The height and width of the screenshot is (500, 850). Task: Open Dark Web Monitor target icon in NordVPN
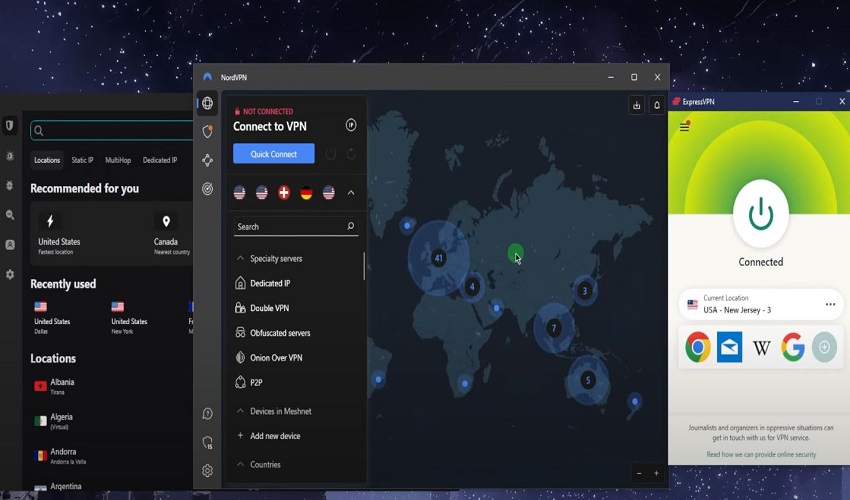(207, 189)
